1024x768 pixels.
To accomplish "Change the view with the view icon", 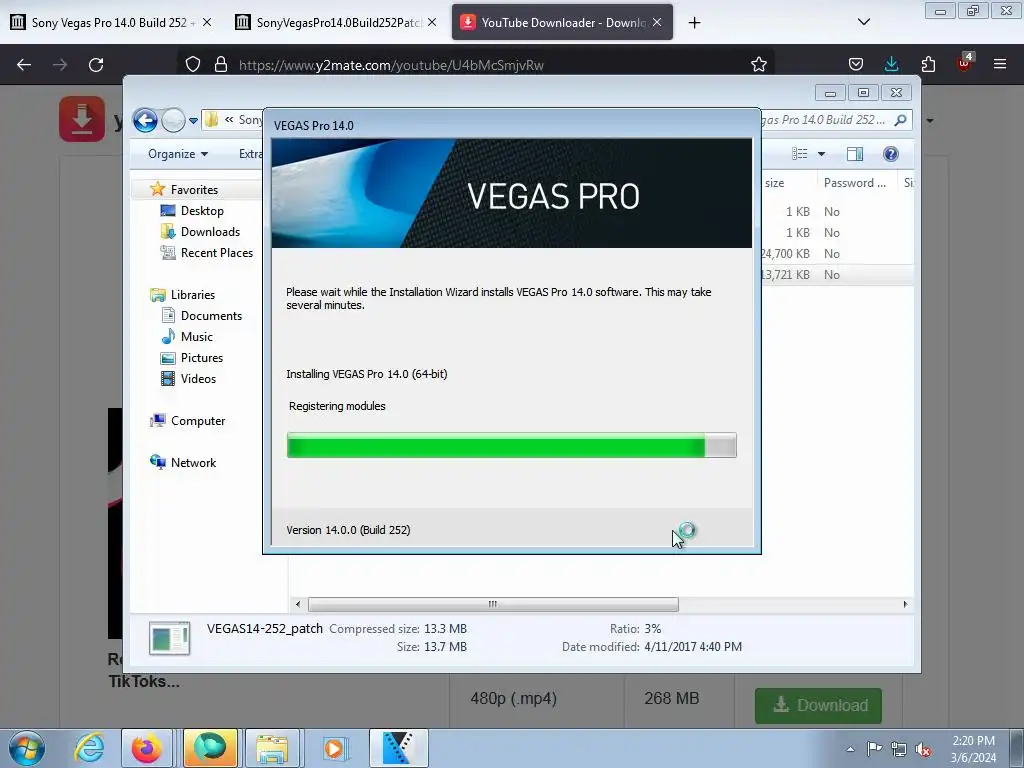I will point(800,154).
